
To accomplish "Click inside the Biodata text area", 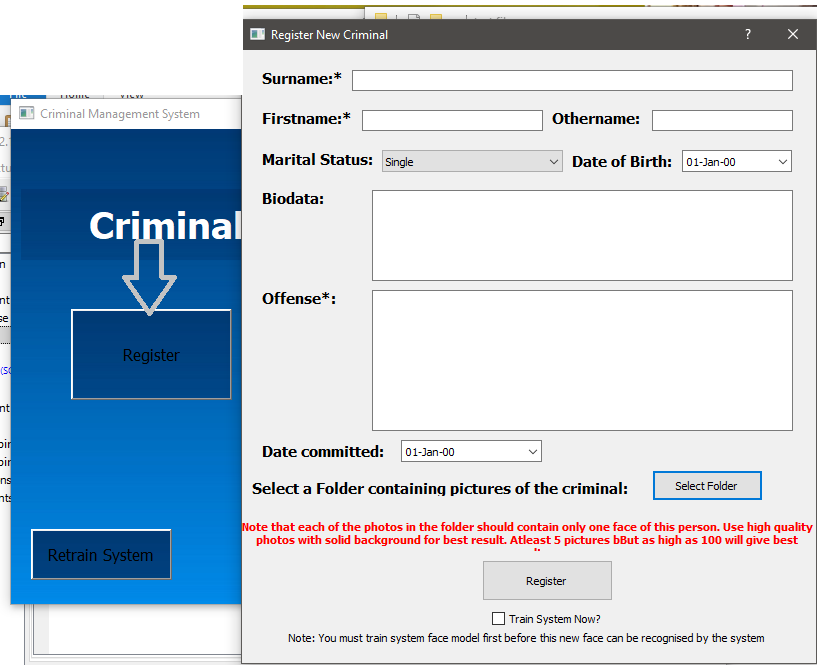I will tap(582, 236).
